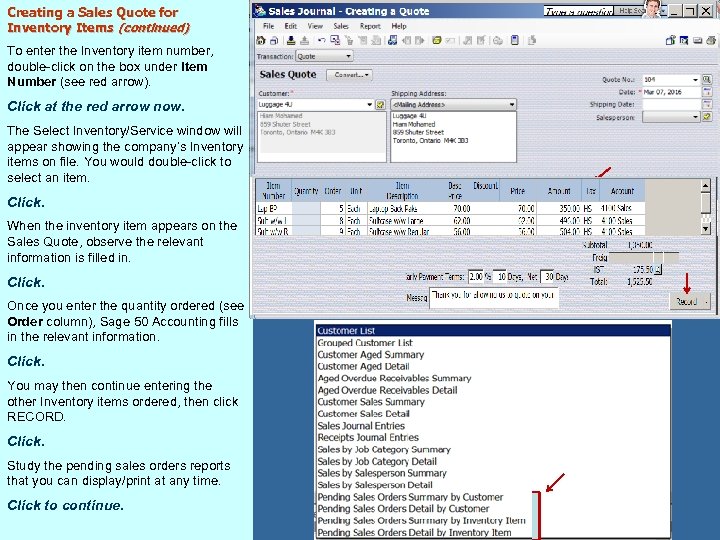Click the empty Shipping Date field

(671, 104)
